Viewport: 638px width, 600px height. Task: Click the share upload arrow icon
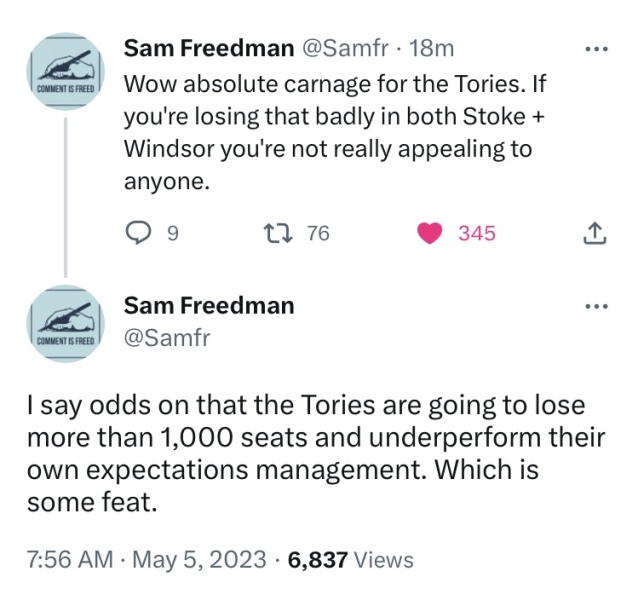pos(593,233)
